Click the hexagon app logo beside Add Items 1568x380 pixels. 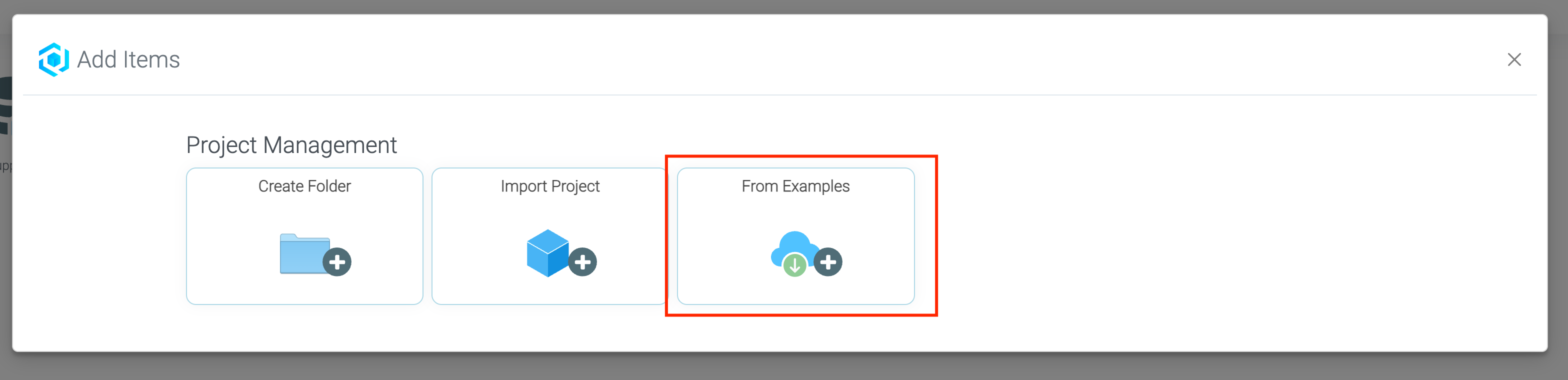(53, 59)
